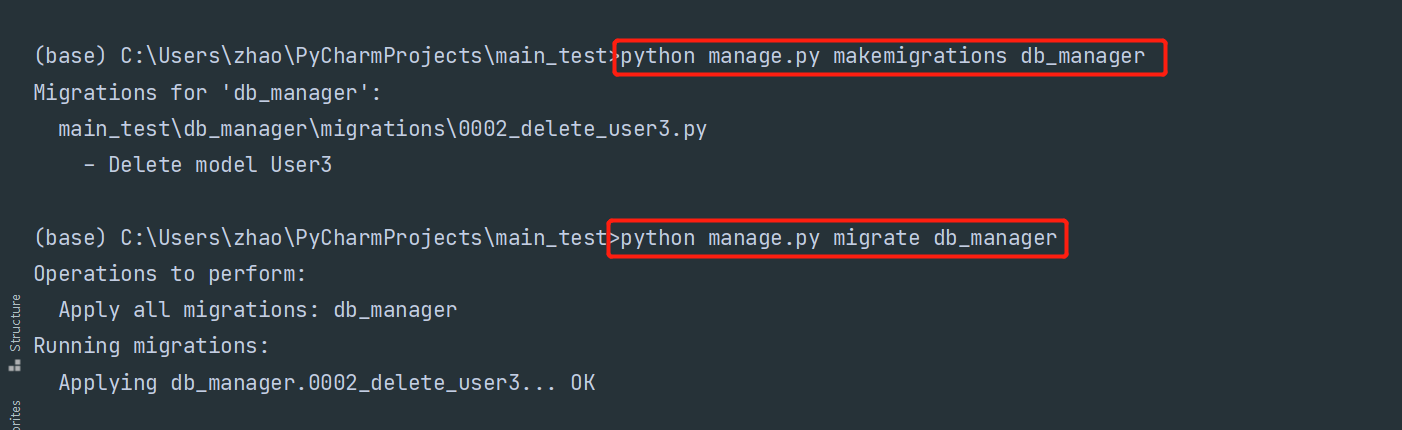Click the "Migrations for 'db_manager':" output line
The image size is (1402, 430).
click(x=208, y=93)
